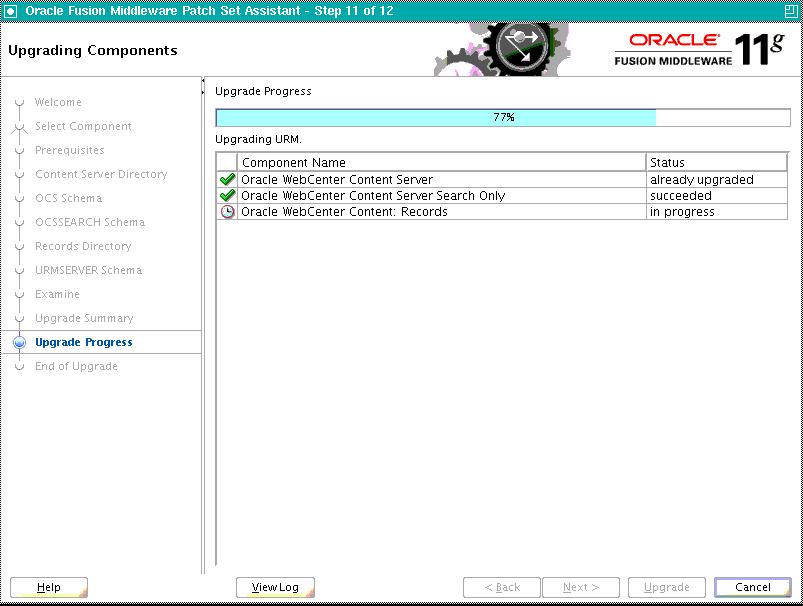Click the Component Name column header
803x606 pixels.
point(441,162)
